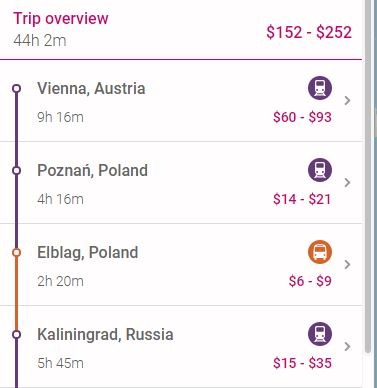Expand the Elblag, Poland leg chevron
This screenshot has width=377, height=388.
tap(347, 264)
